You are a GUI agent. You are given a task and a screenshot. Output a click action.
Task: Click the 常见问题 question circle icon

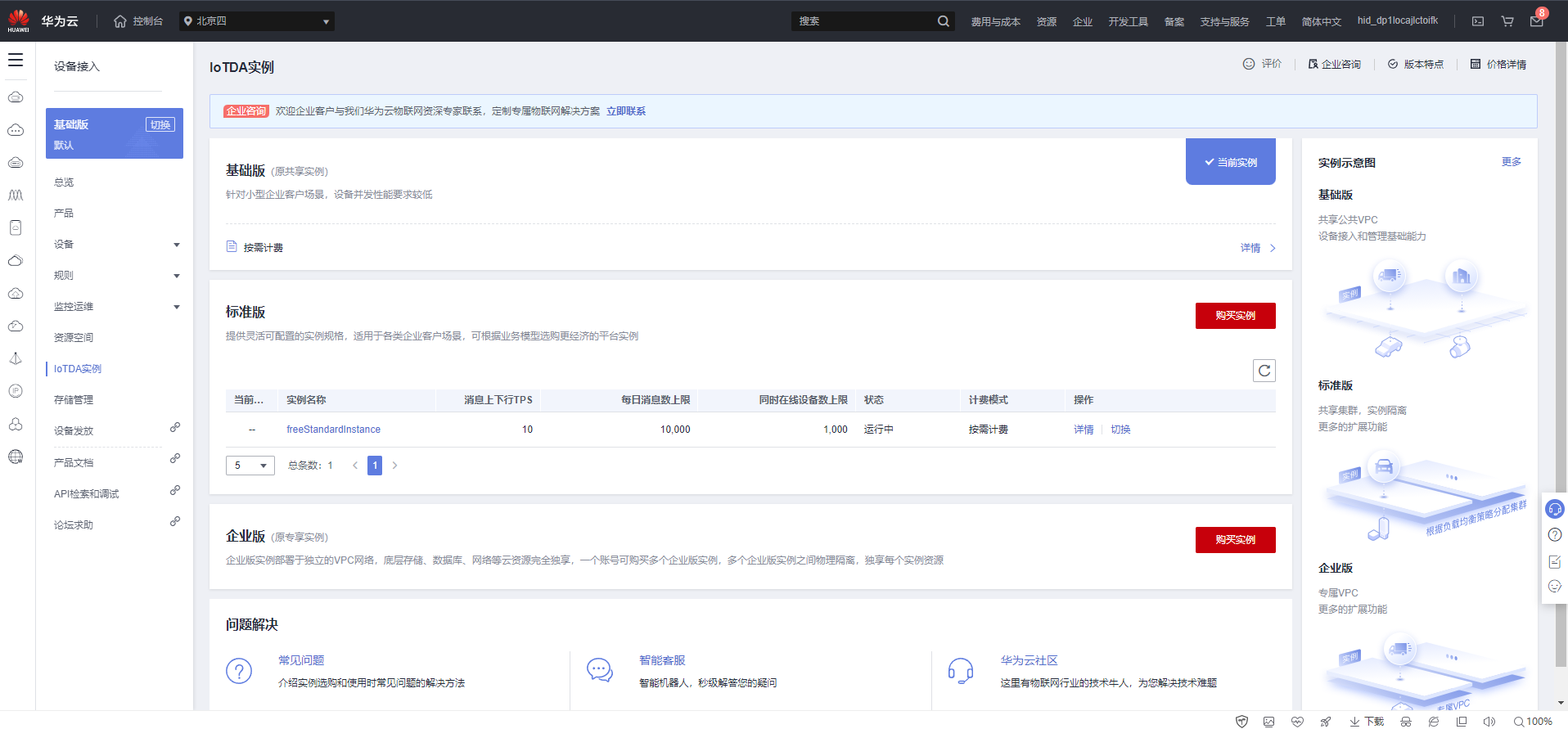click(x=239, y=671)
